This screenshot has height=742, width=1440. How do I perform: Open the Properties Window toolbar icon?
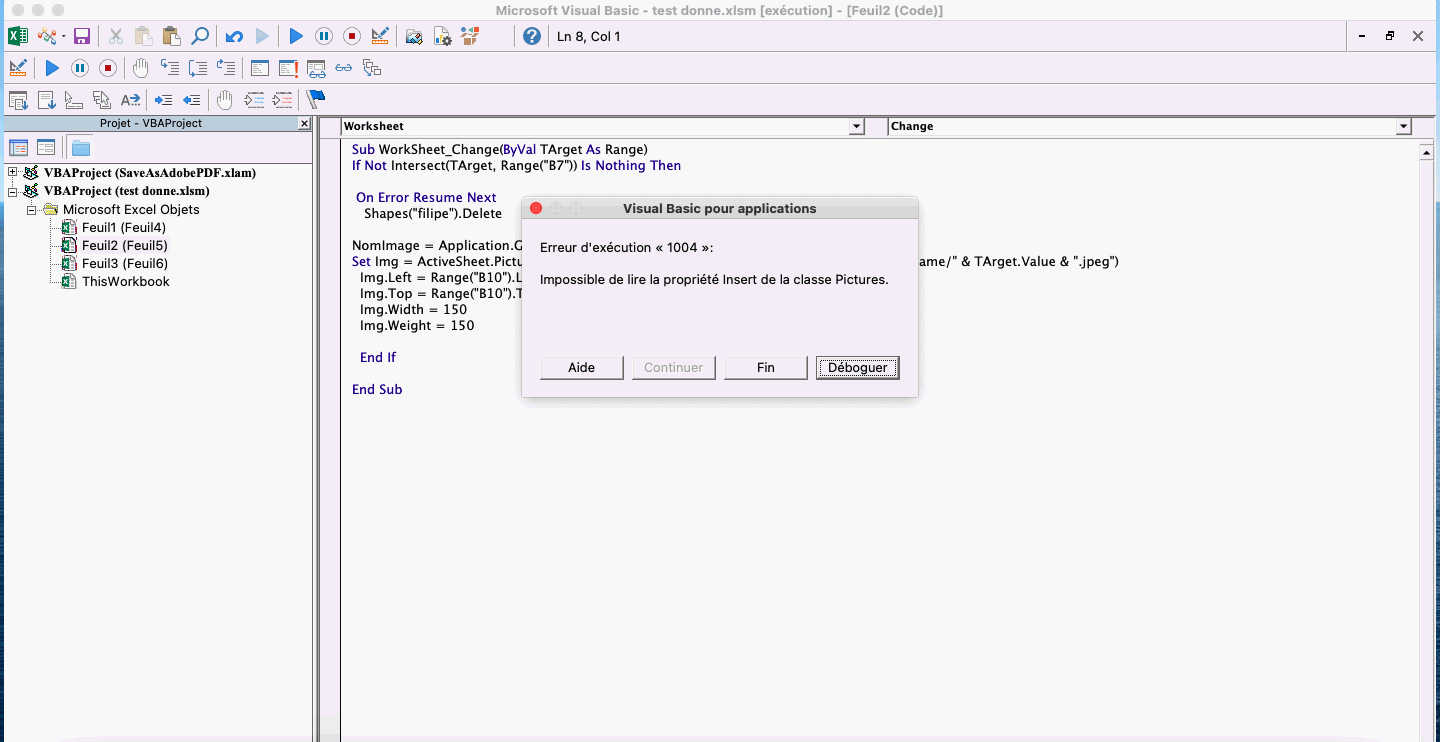pyautogui.click(x=442, y=36)
